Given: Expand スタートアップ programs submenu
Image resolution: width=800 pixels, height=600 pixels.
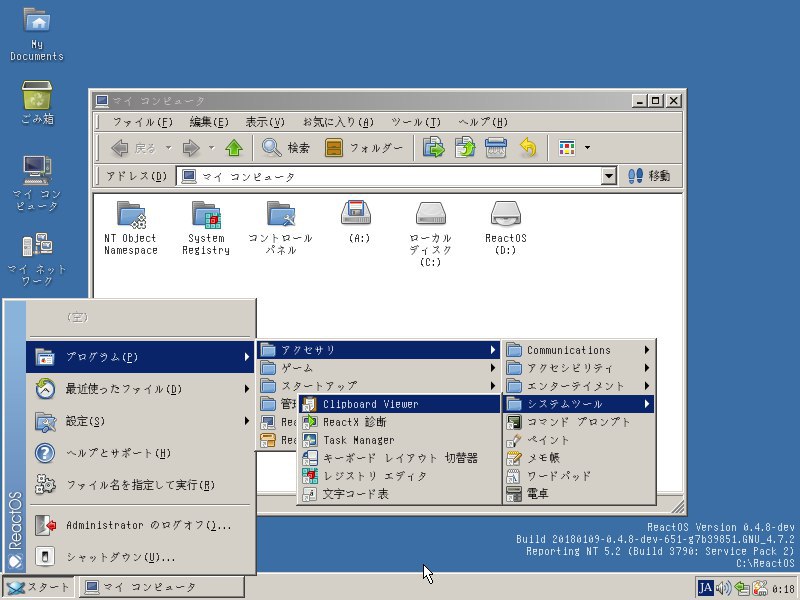Looking at the screenshot, I should point(378,386).
